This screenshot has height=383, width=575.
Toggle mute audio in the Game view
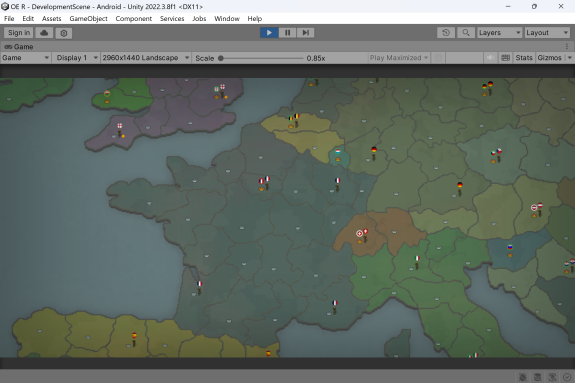pyautogui.click(x=490, y=58)
